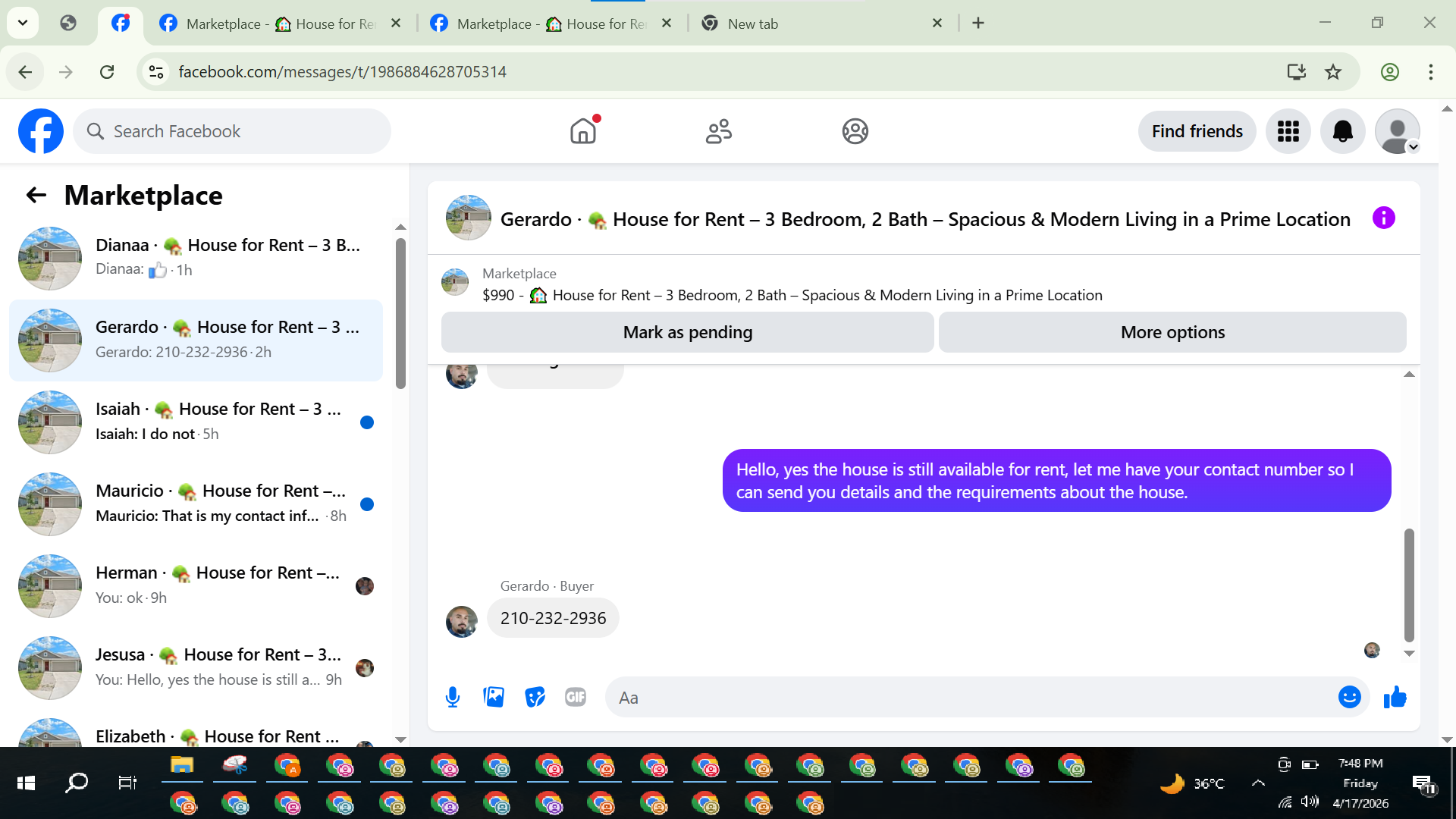
Task: Click the voice clip microphone icon
Action: pos(453,697)
